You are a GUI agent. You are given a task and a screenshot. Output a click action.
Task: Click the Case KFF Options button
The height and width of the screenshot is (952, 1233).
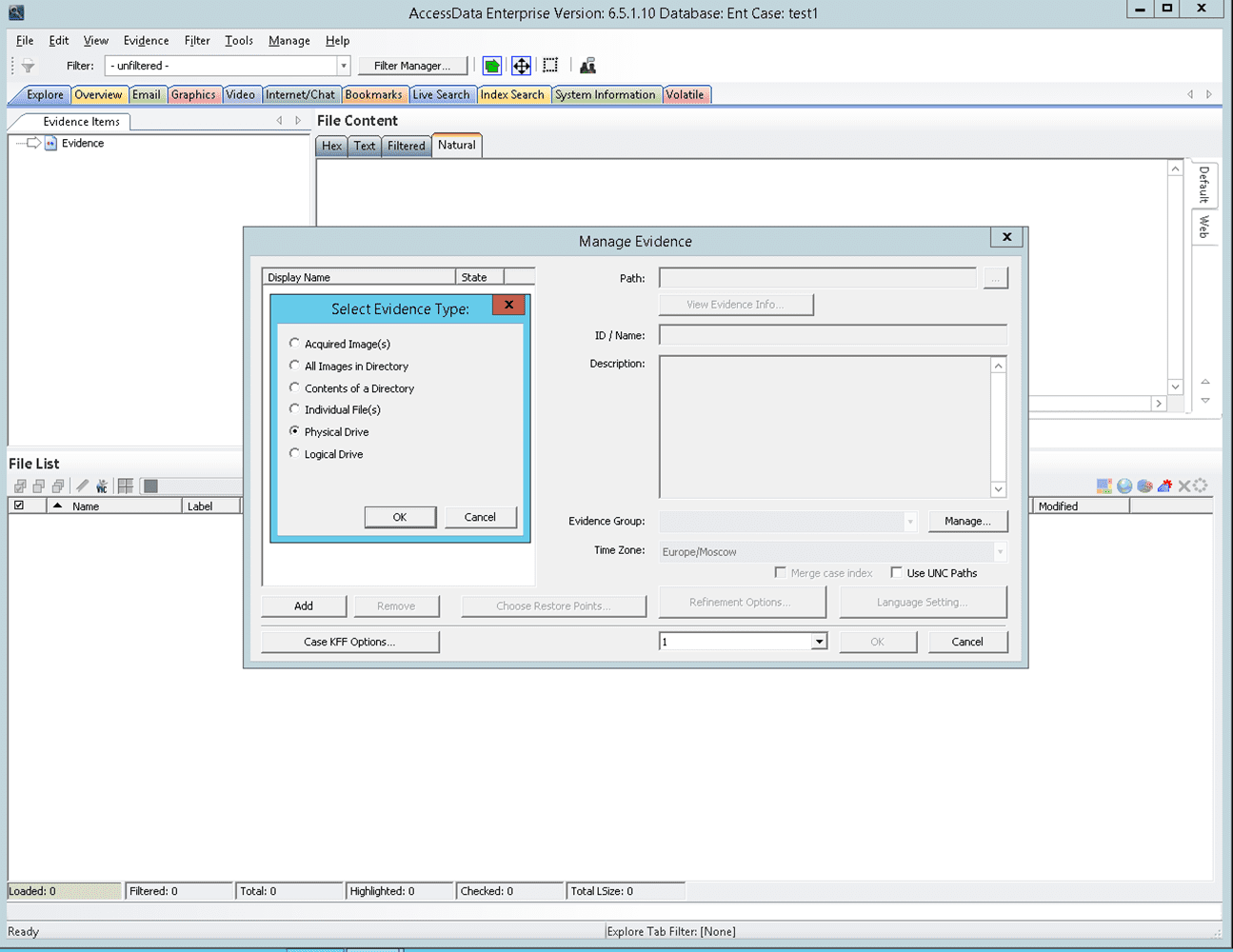(x=349, y=642)
